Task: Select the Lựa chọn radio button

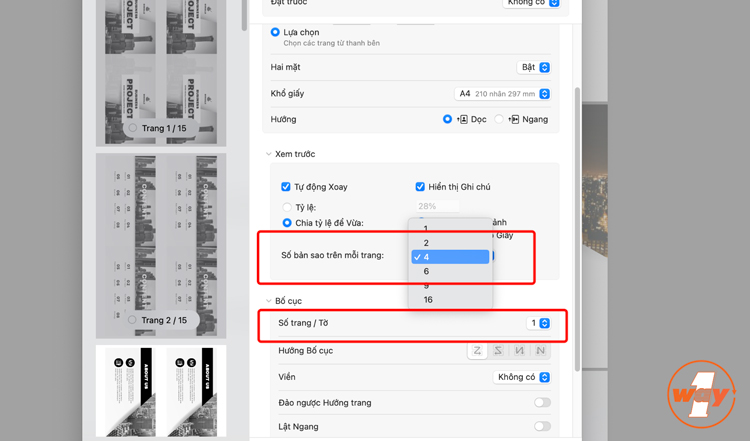Action: pyautogui.click(x=275, y=32)
